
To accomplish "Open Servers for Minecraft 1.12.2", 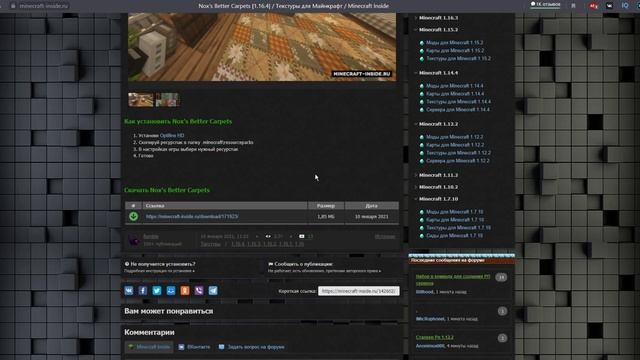I will (458, 161).
